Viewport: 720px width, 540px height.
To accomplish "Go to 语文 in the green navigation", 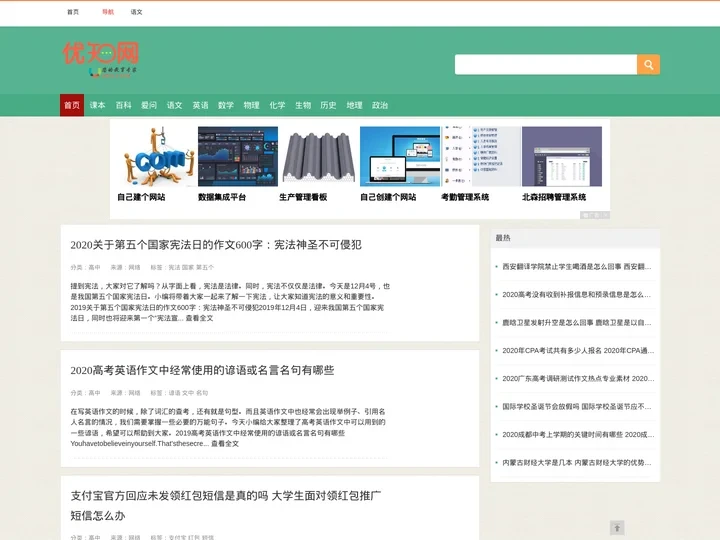I will 174,105.
